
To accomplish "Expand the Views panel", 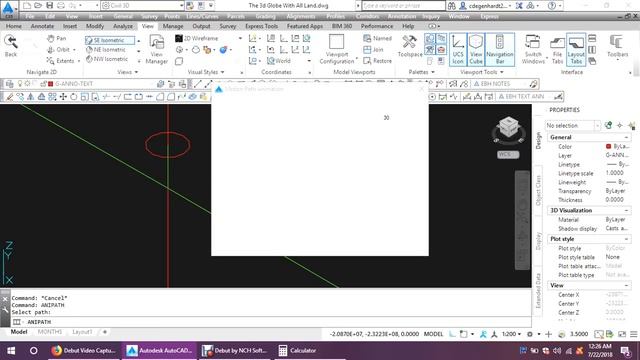I will (x=127, y=72).
